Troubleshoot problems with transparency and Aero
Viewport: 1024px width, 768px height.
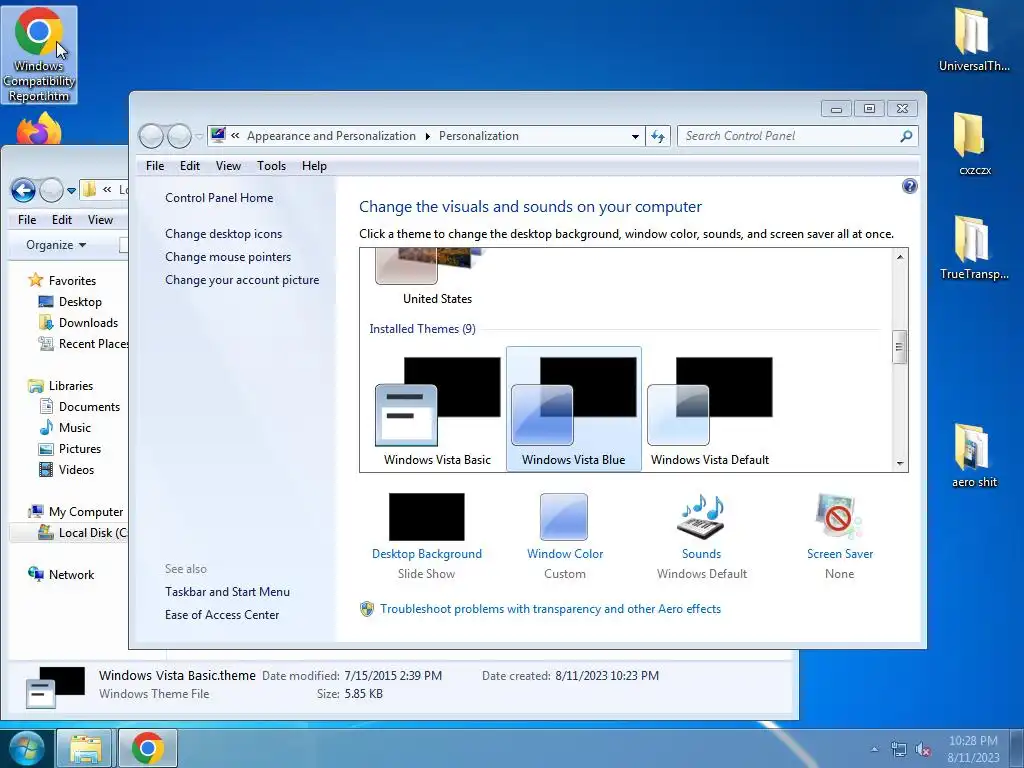click(x=551, y=609)
